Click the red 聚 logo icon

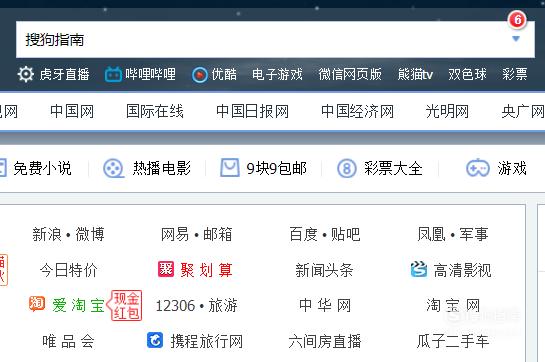click(166, 269)
